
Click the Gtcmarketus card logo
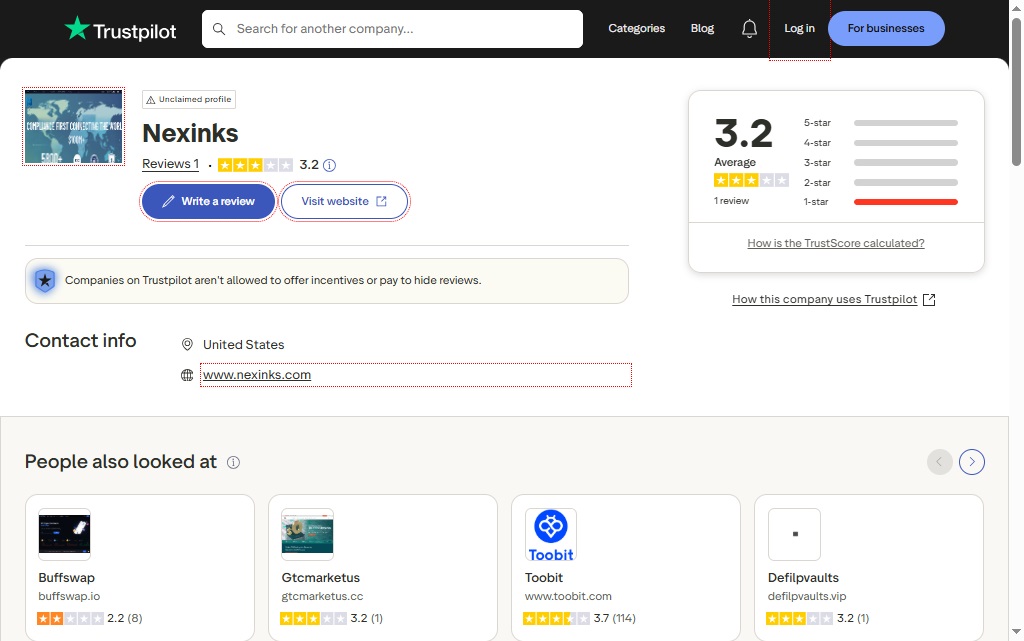[x=307, y=534]
